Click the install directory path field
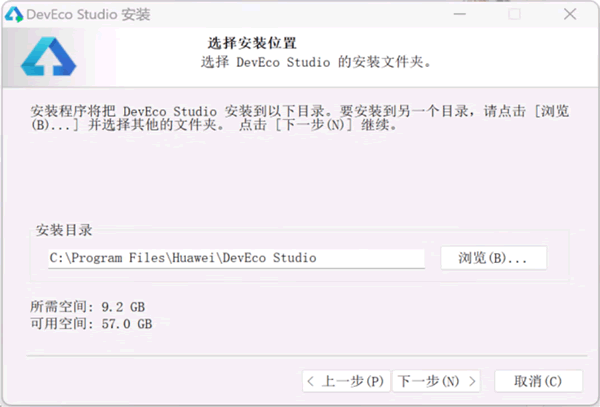This screenshot has height=407, width=600. [236, 258]
